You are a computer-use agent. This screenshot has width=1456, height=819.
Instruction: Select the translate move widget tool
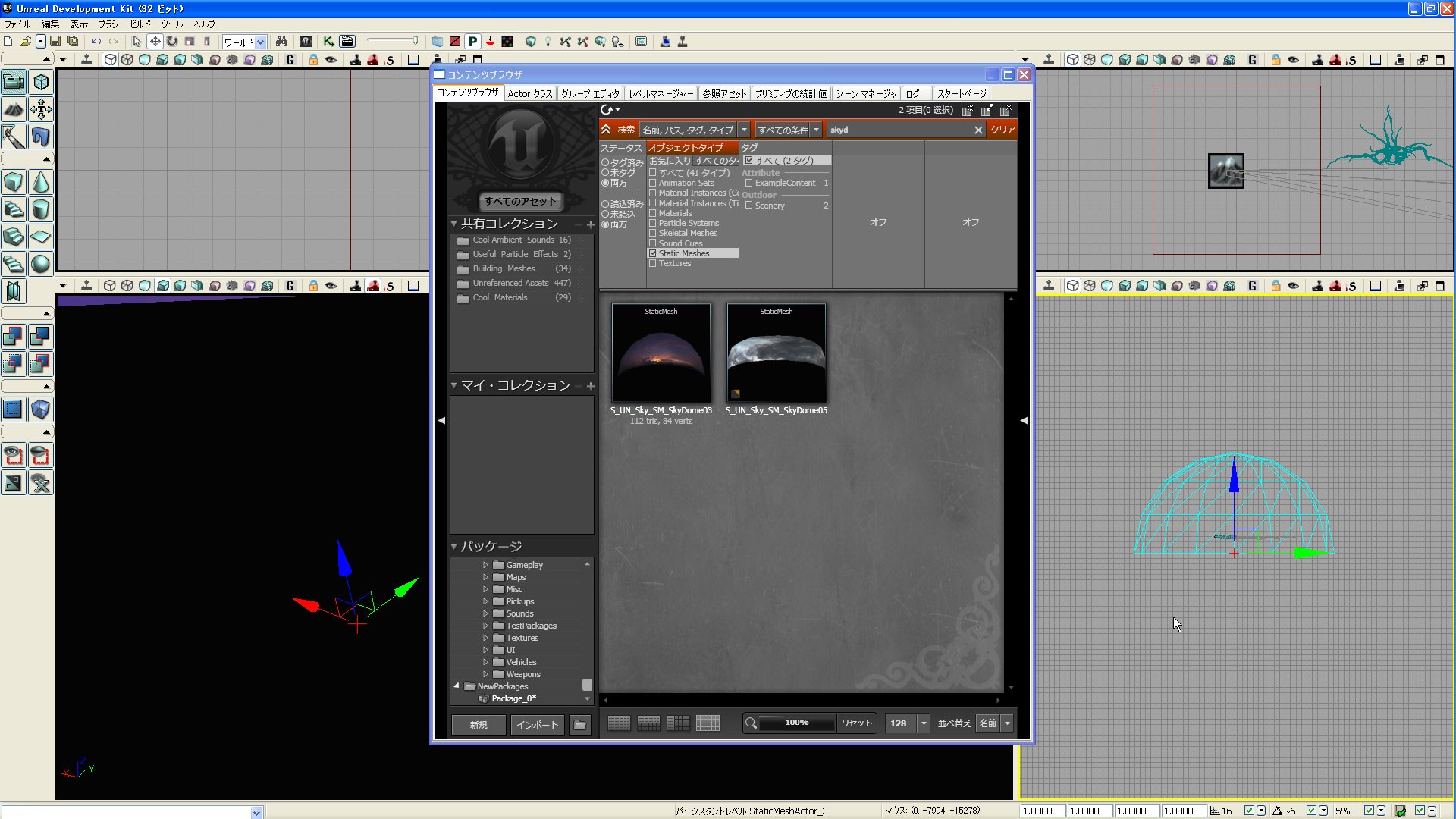click(155, 42)
